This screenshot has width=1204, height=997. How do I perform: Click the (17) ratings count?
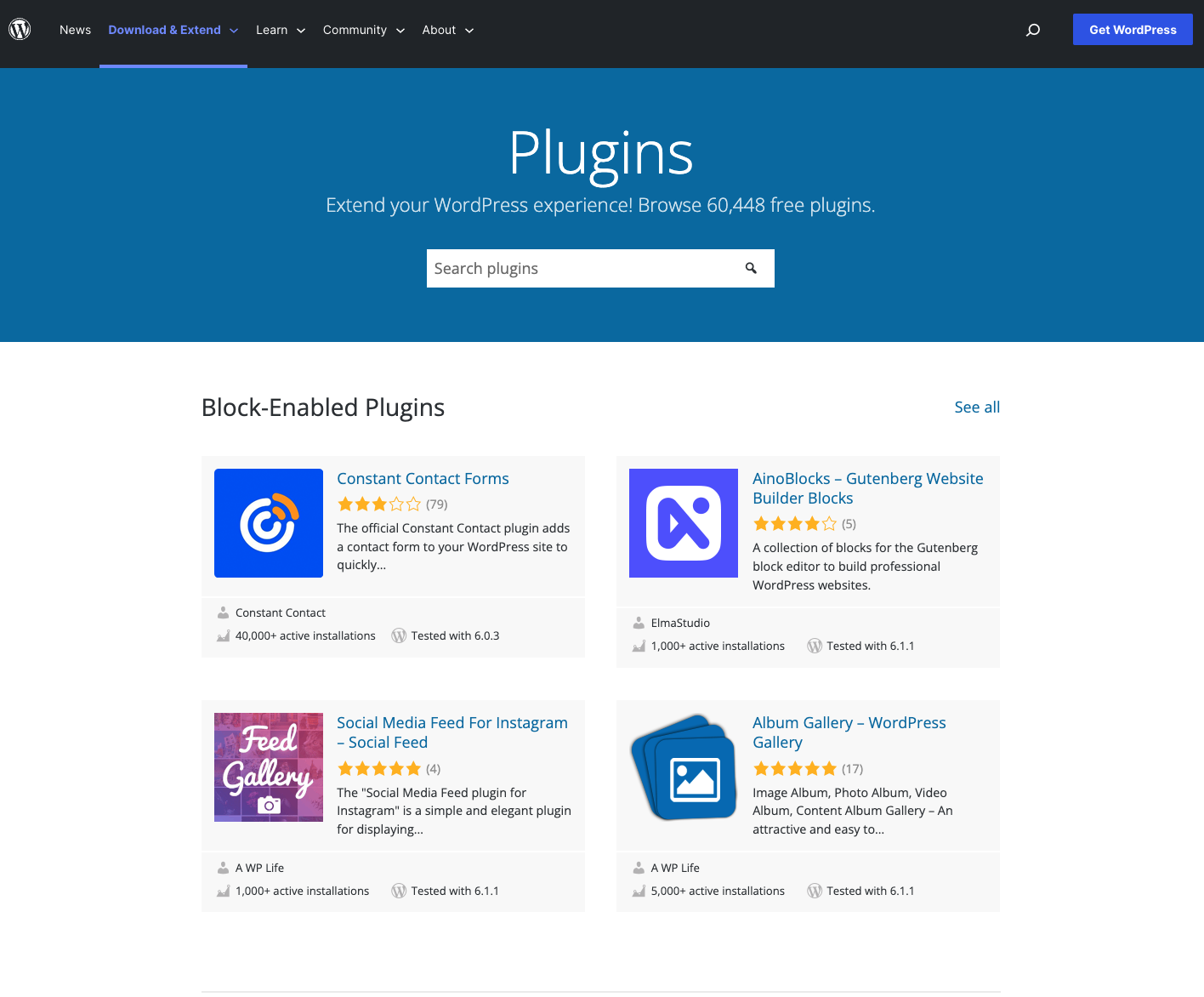(x=852, y=769)
